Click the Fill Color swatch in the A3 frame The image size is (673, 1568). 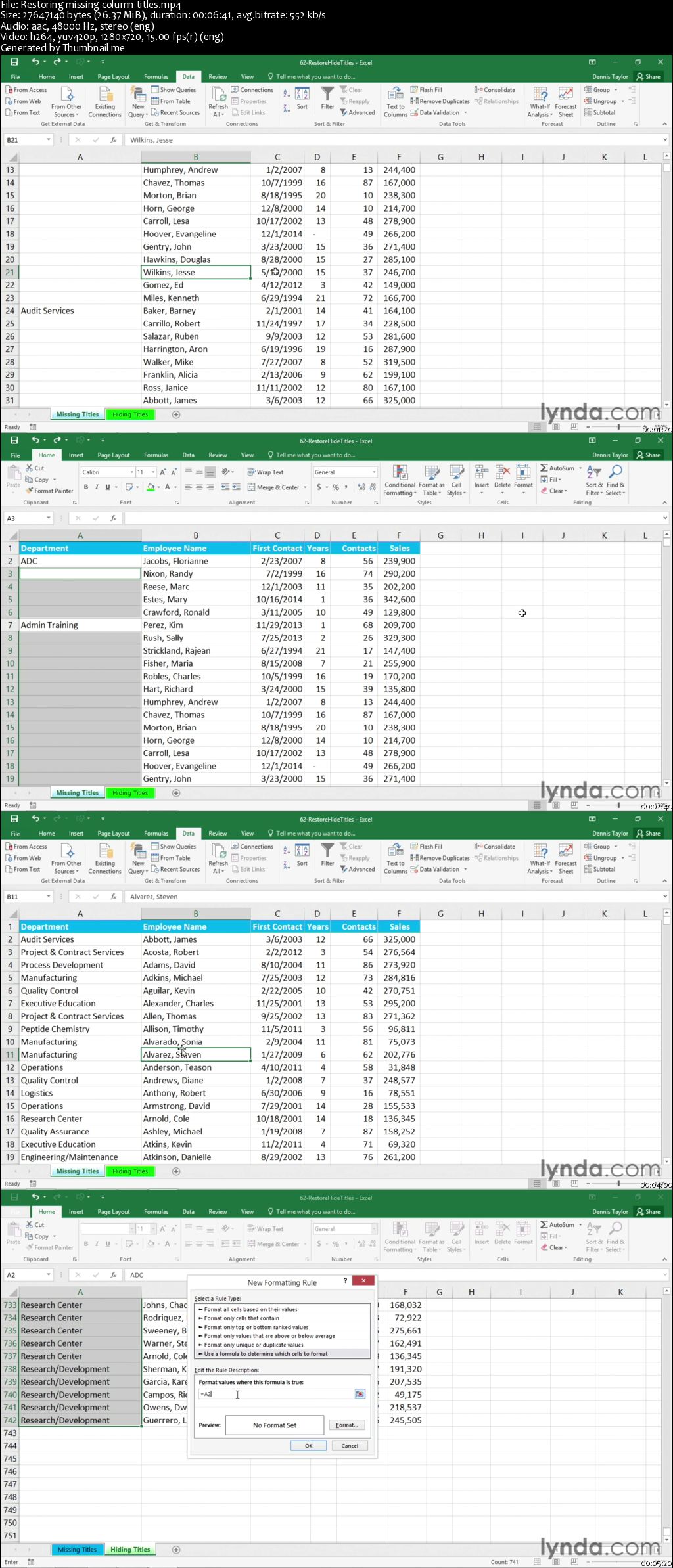(151, 487)
